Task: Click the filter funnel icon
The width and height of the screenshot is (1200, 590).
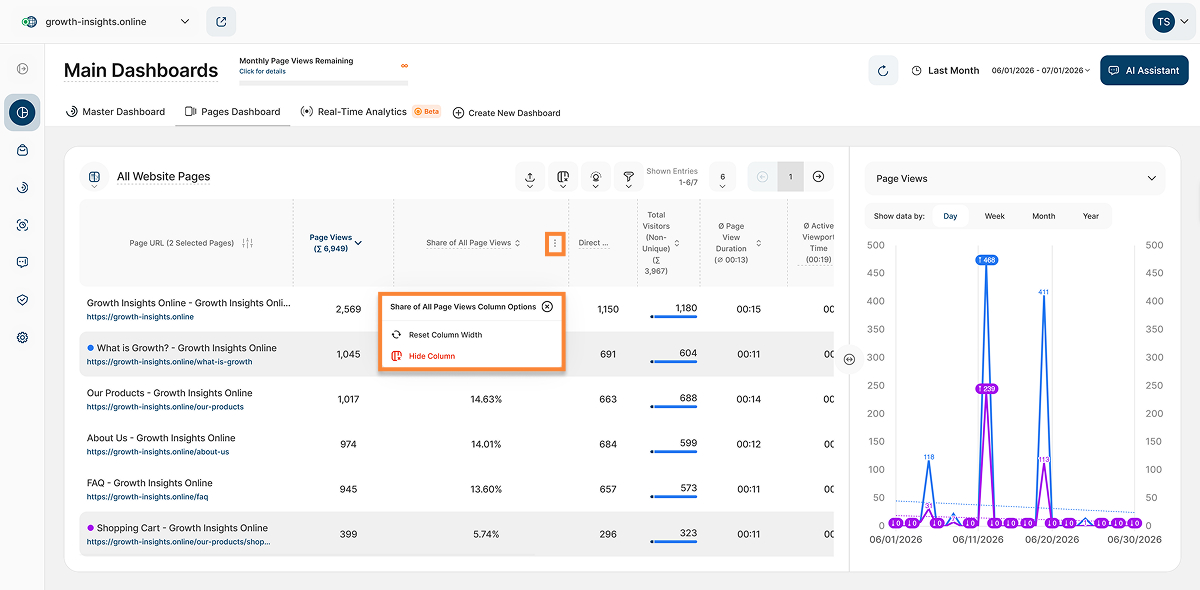Action: [628, 177]
